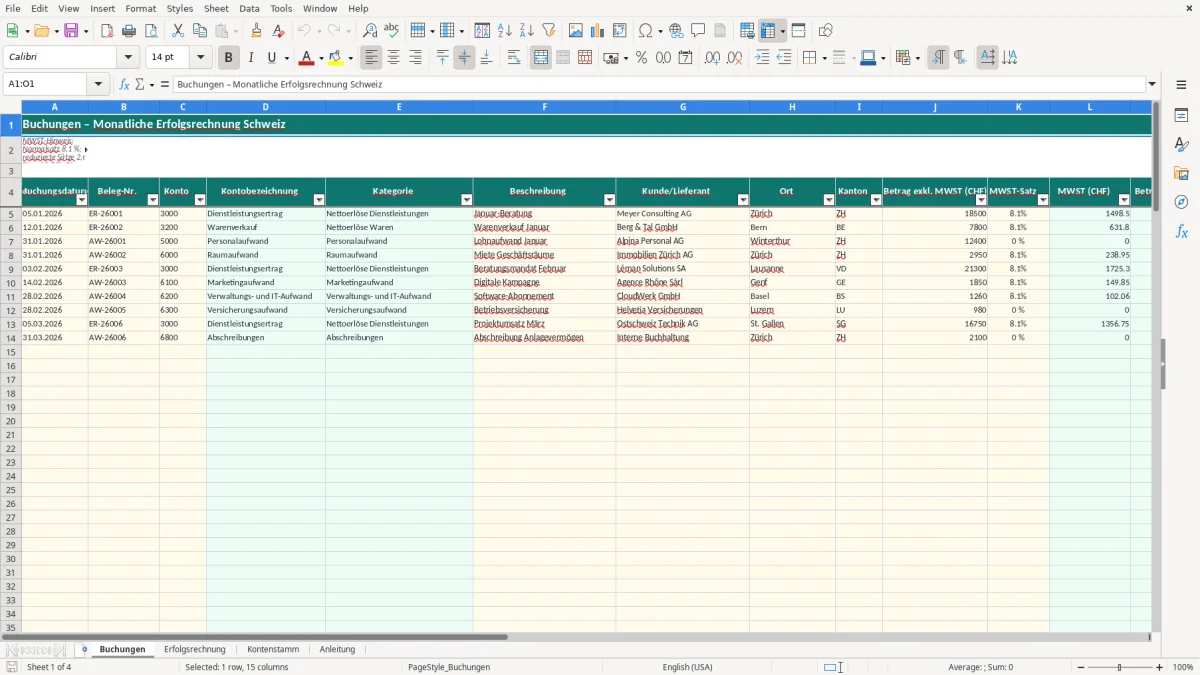Toggle Align Left

[371, 58]
